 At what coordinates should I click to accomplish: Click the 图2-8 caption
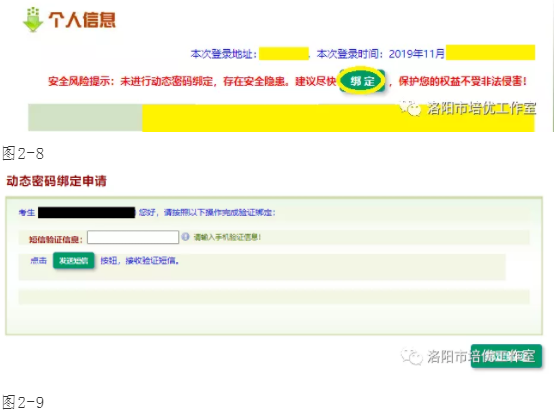[x=23, y=154]
